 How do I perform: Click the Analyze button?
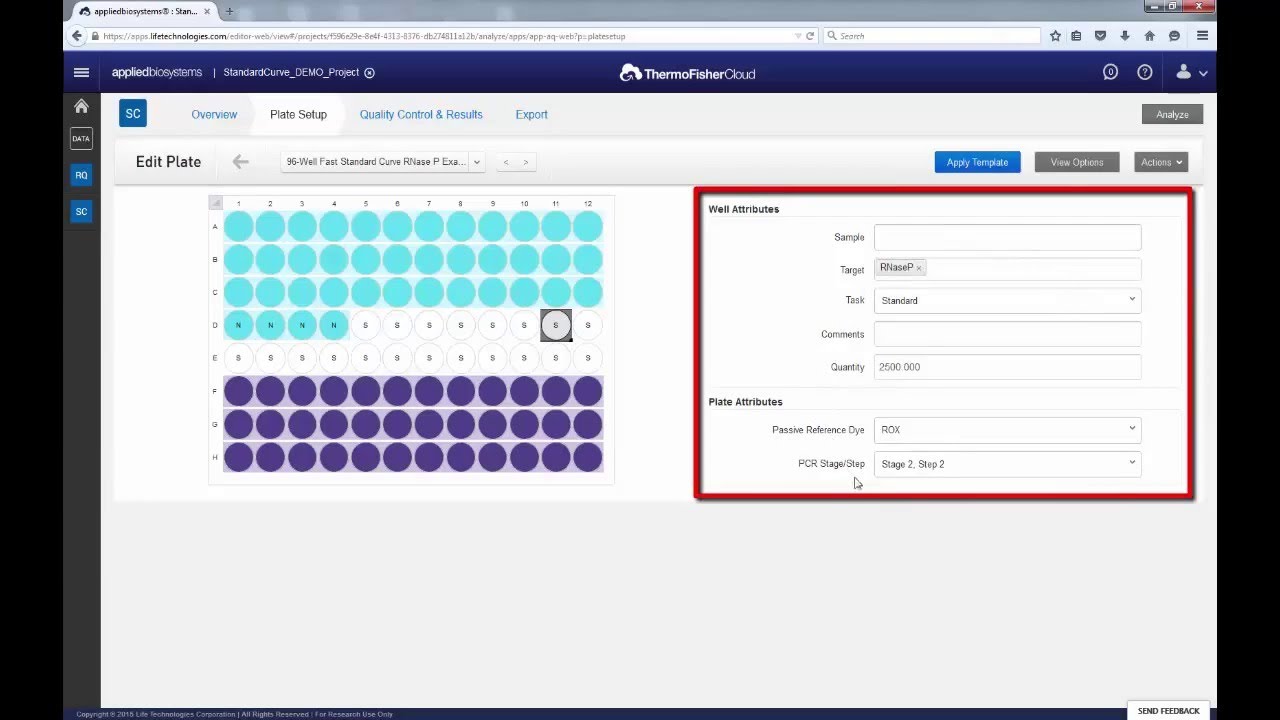[1172, 114]
